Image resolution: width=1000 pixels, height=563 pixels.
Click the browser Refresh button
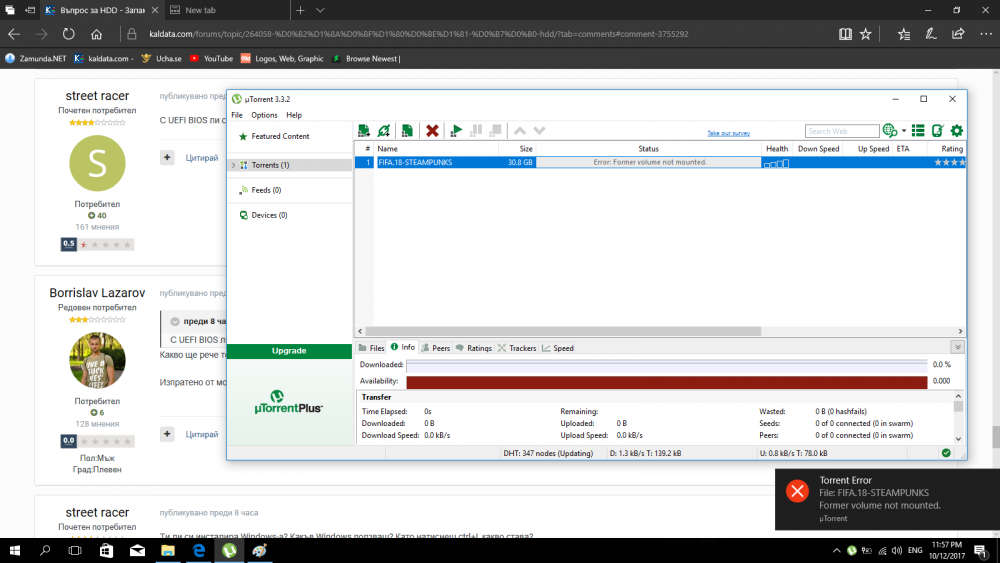tap(68, 34)
